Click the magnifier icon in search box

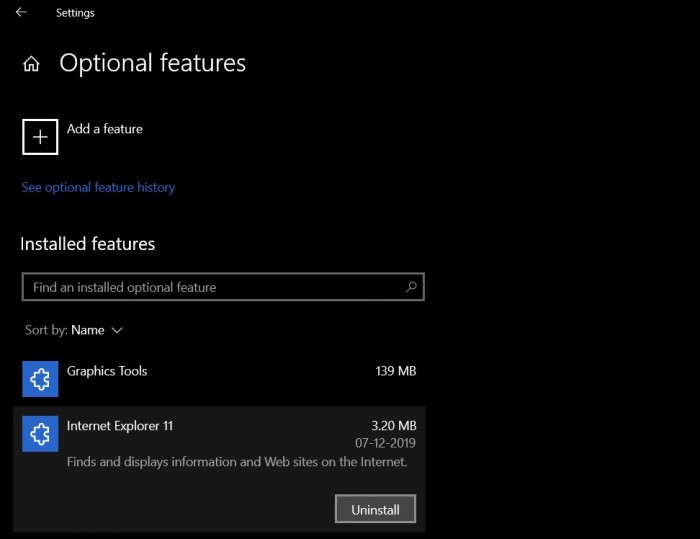[x=411, y=287]
